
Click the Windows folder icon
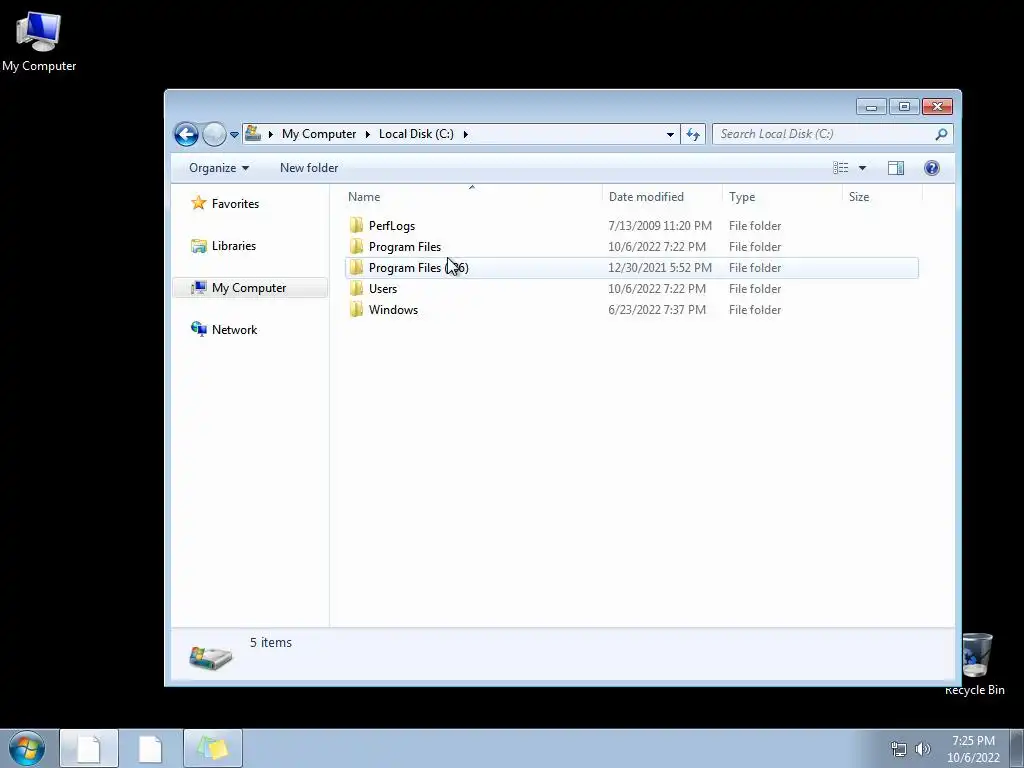pyautogui.click(x=356, y=309)
